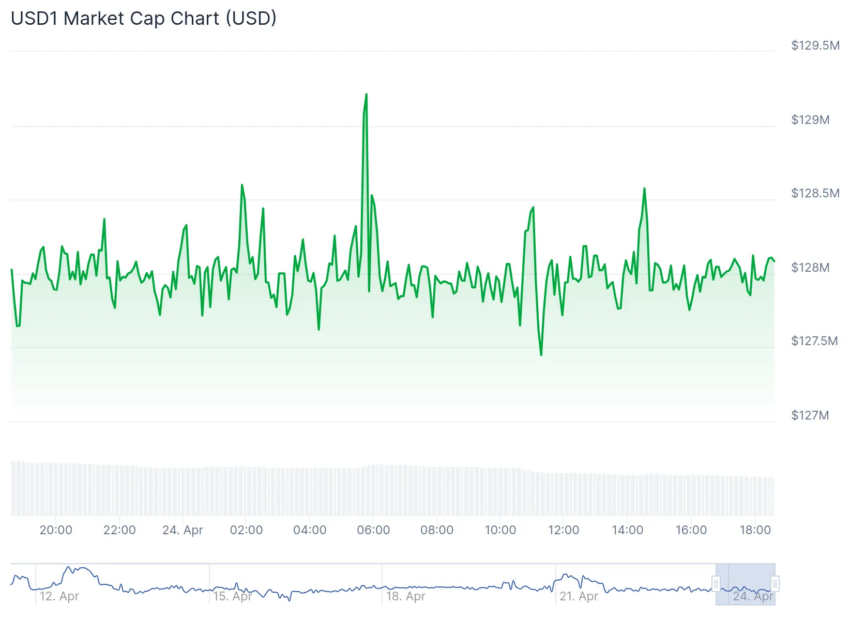Click the volume bars above the 08:00 label
Image resolution: width=850 pixels, height=620 pixels.
pyautogui.click(x=437, y=490)
